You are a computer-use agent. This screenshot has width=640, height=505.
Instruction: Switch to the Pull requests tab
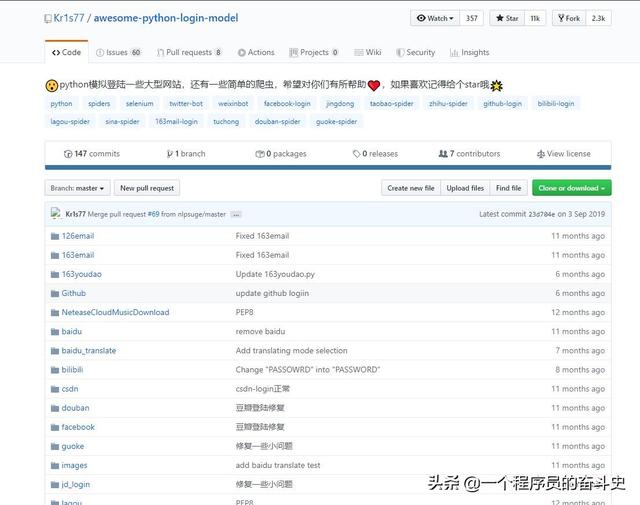tap(189, 52)
